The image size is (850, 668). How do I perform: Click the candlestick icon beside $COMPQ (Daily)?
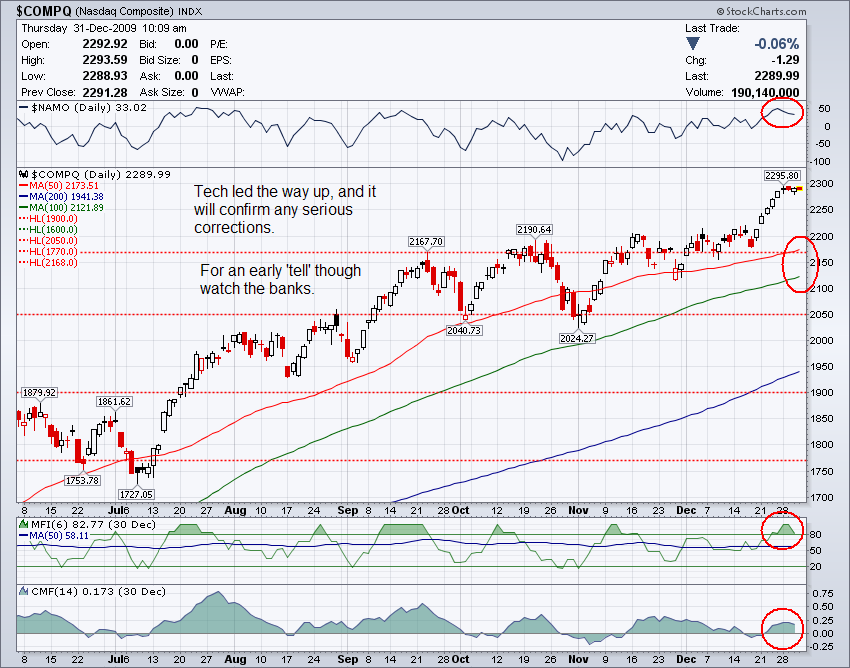[23, 175]
